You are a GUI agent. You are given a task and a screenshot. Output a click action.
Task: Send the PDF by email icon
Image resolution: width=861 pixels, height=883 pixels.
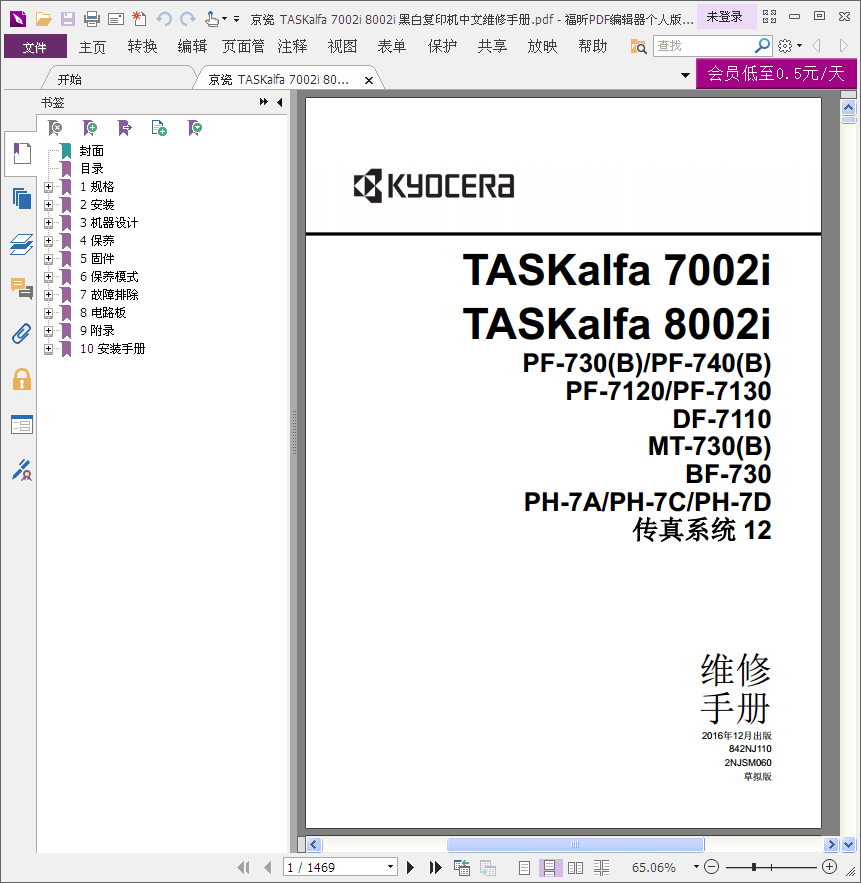coord(116,19)
